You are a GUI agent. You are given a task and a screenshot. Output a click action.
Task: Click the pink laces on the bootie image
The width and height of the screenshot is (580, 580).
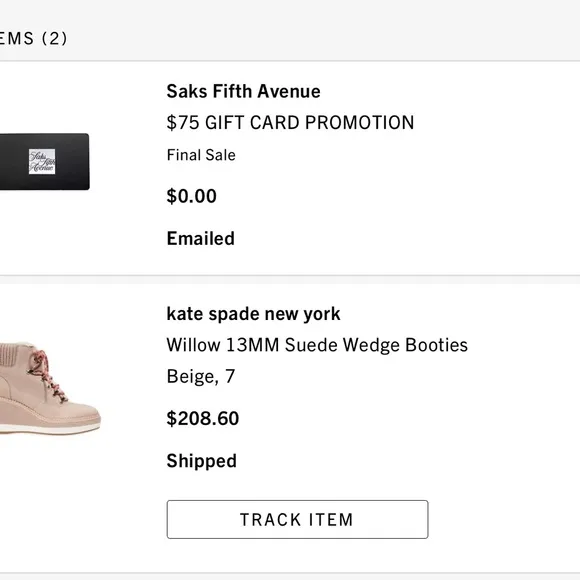pos(48,375)
